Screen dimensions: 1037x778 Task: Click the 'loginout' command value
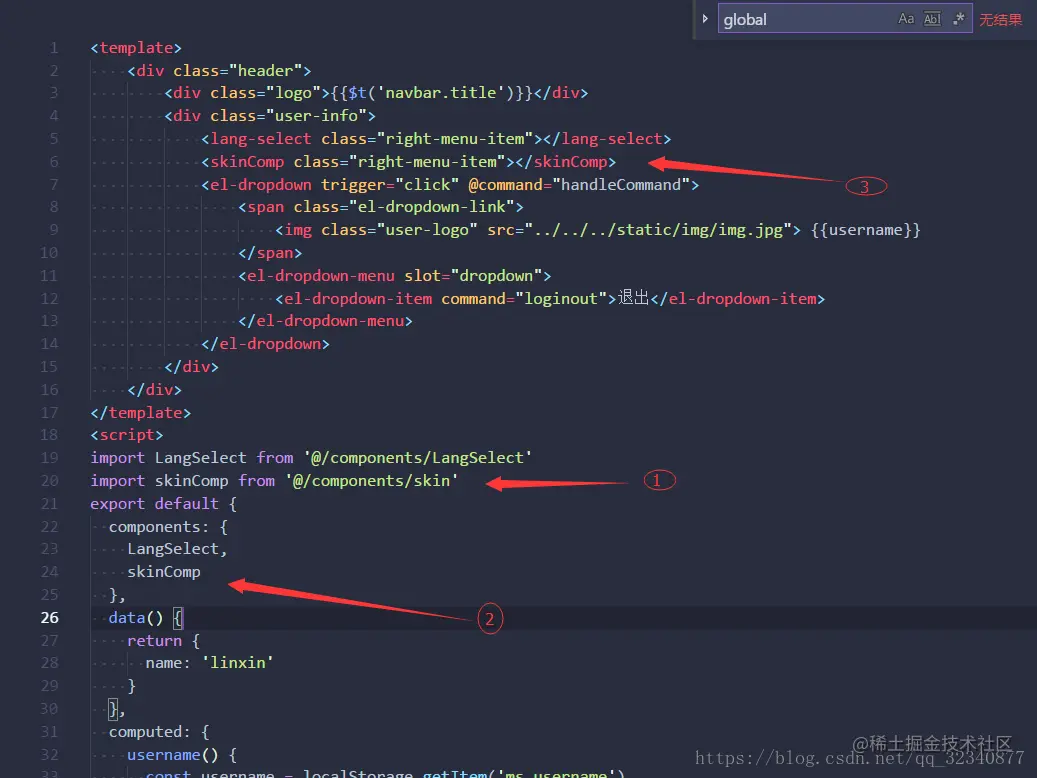pyautogui.click(x=561, y=299)
